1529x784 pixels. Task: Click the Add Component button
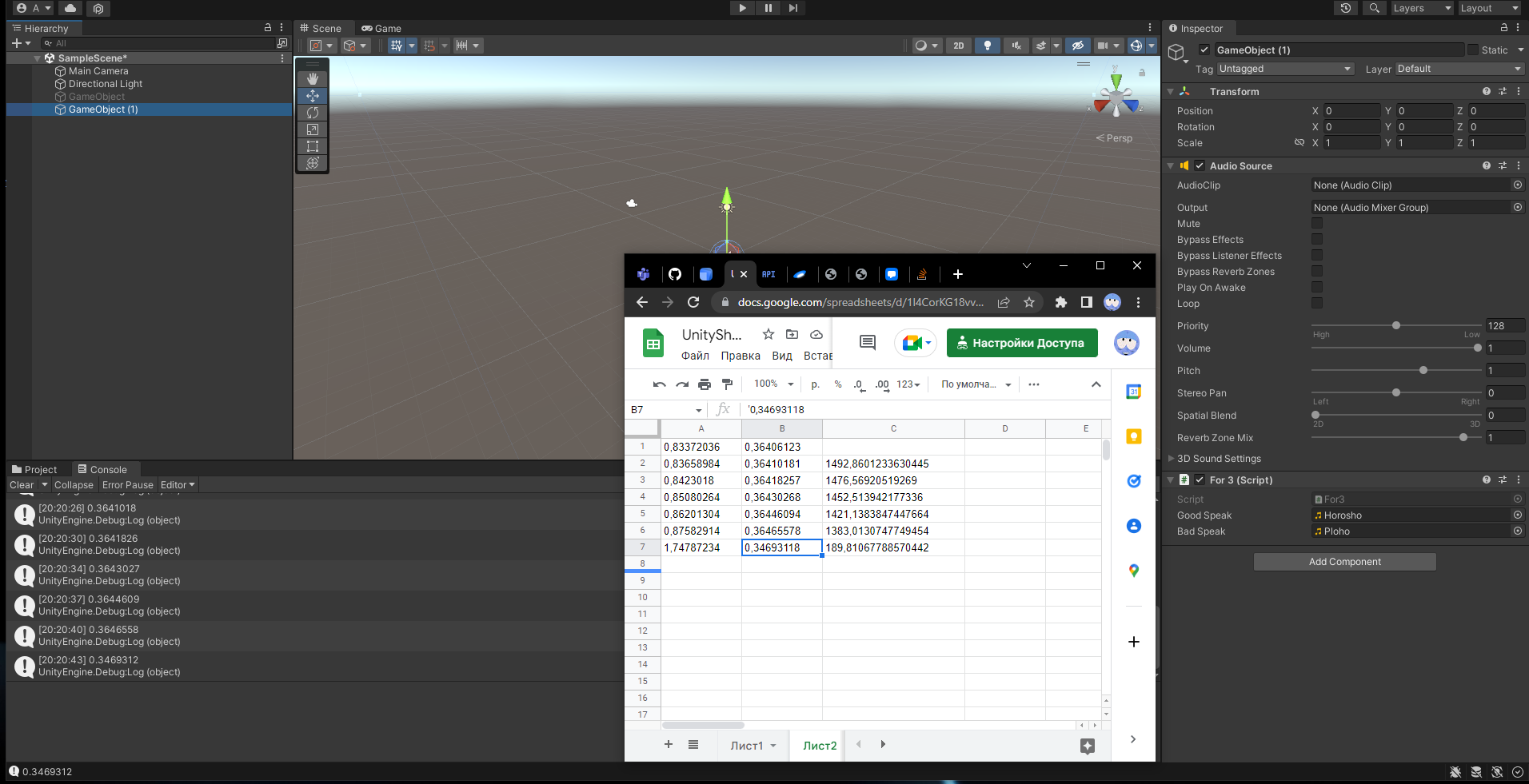tap(1343, 561)
